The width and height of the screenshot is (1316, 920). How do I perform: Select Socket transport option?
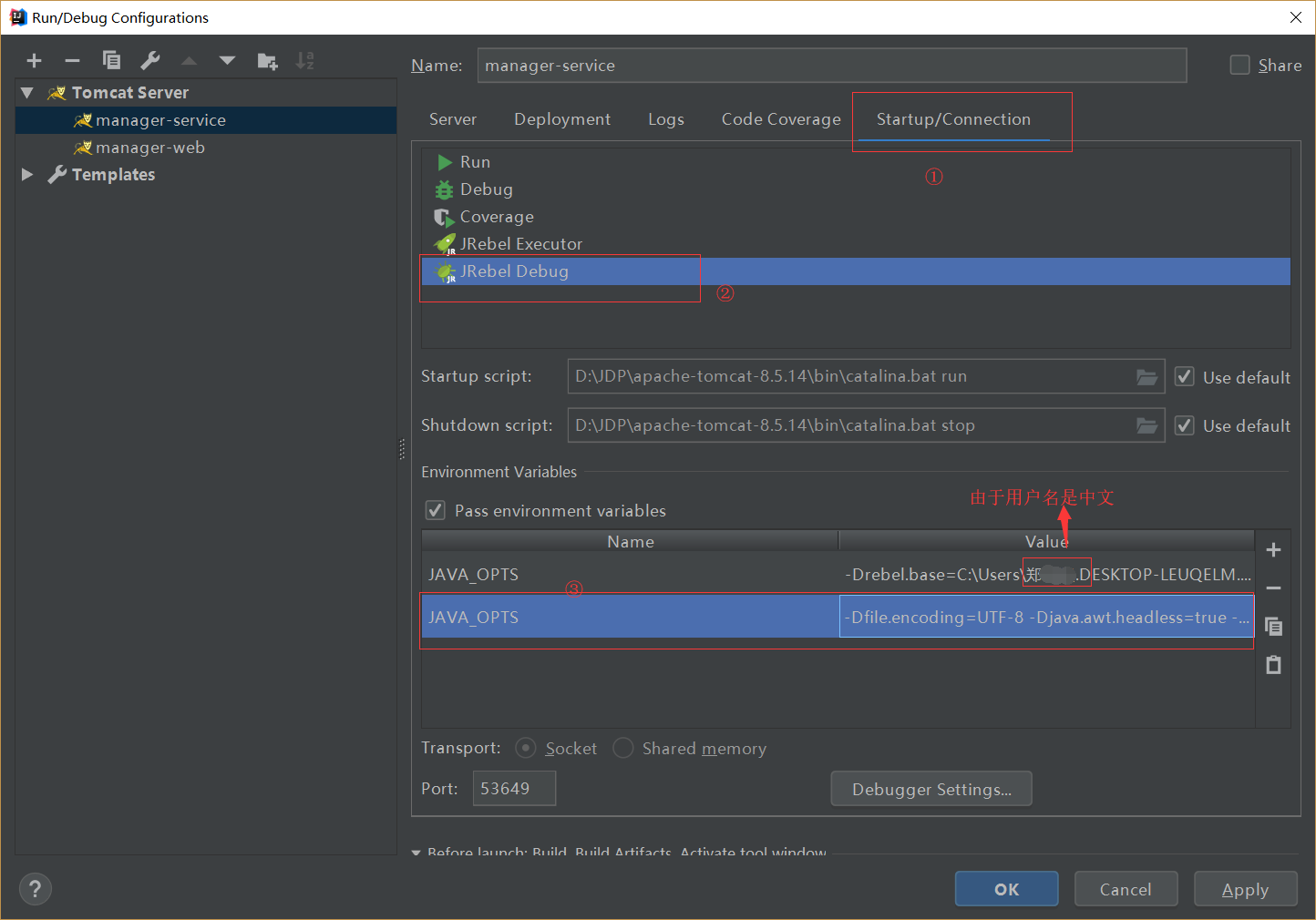tap(525, 748)
